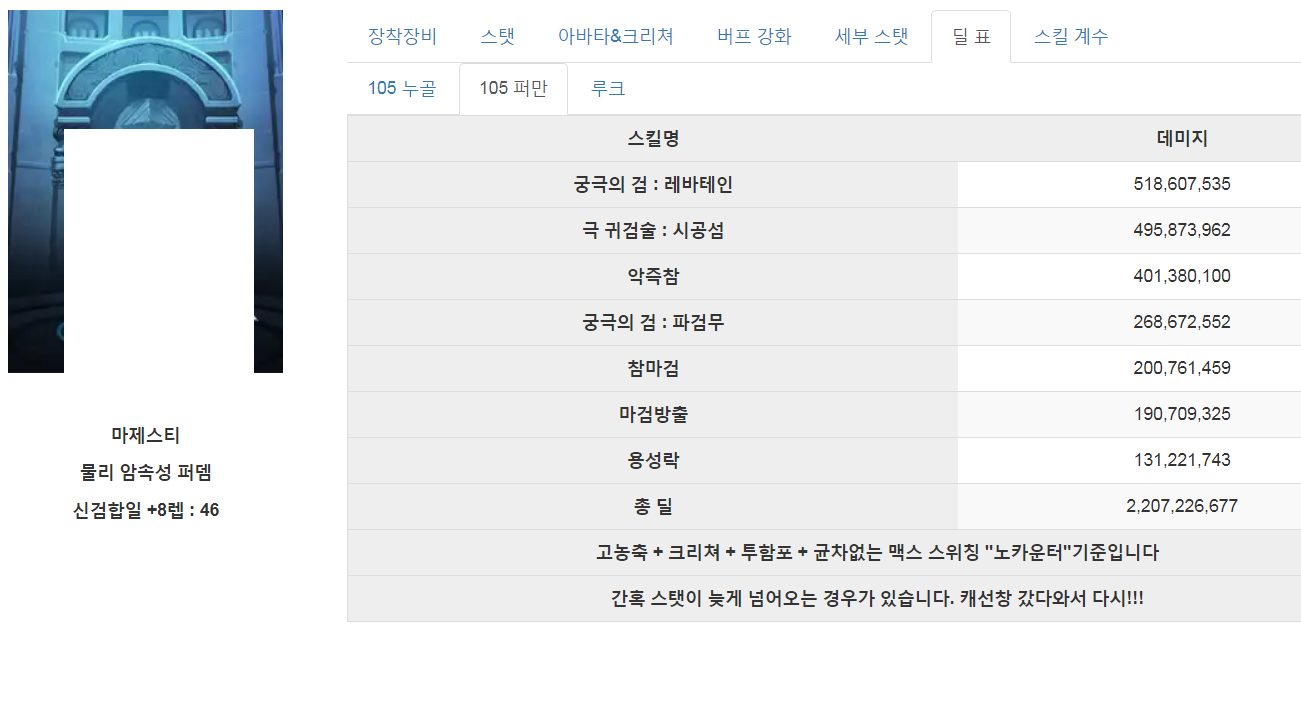Click total damage value 2,207,226,677

coord(1182,507)
